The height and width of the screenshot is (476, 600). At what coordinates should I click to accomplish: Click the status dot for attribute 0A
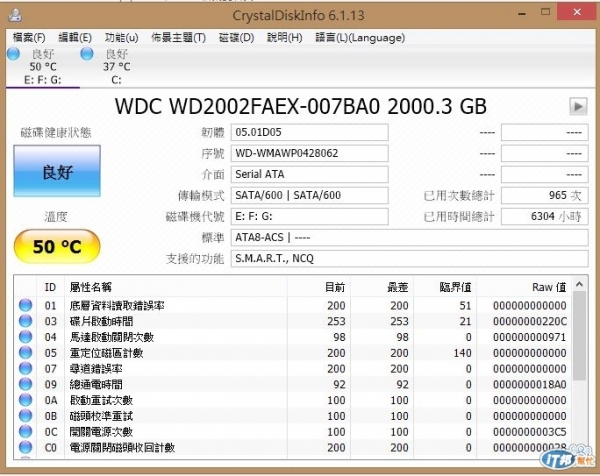pos(26,400)
